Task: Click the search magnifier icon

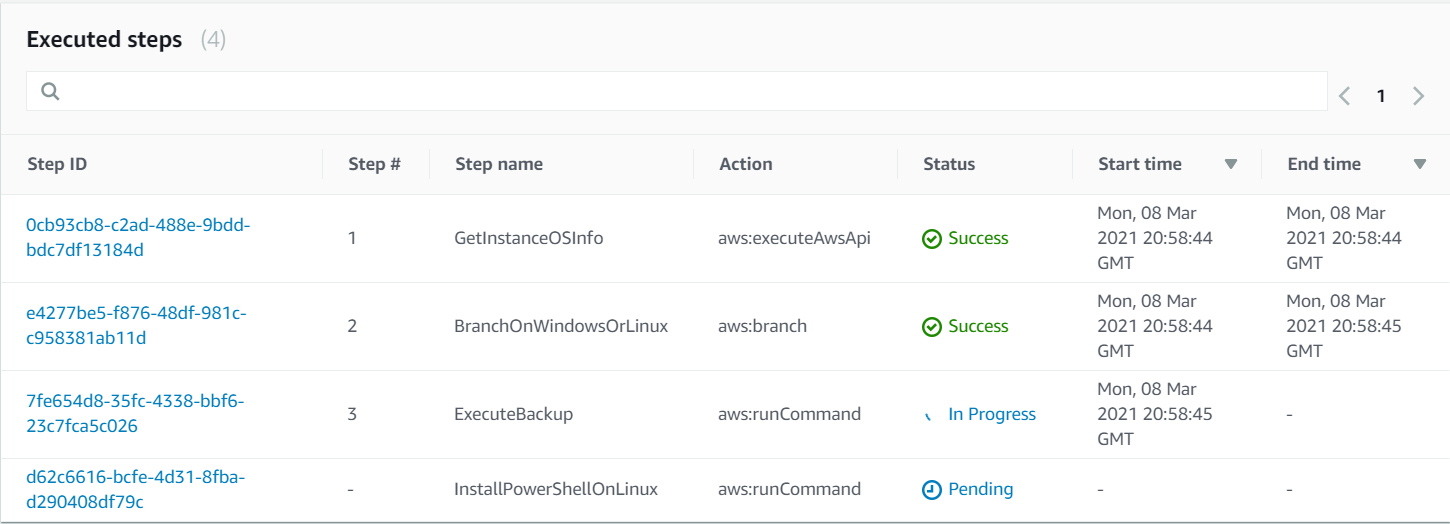Action: pos(50,92)
